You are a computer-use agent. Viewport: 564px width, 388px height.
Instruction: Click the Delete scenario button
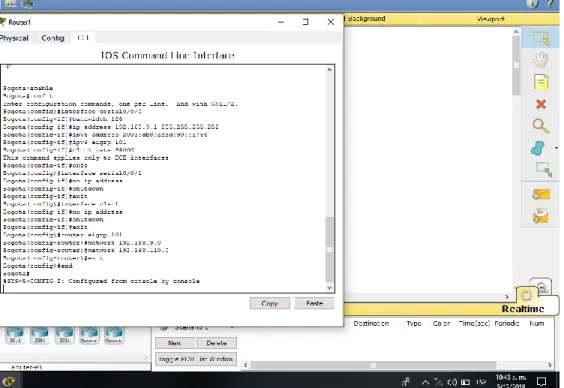click(x=217, y=343)
